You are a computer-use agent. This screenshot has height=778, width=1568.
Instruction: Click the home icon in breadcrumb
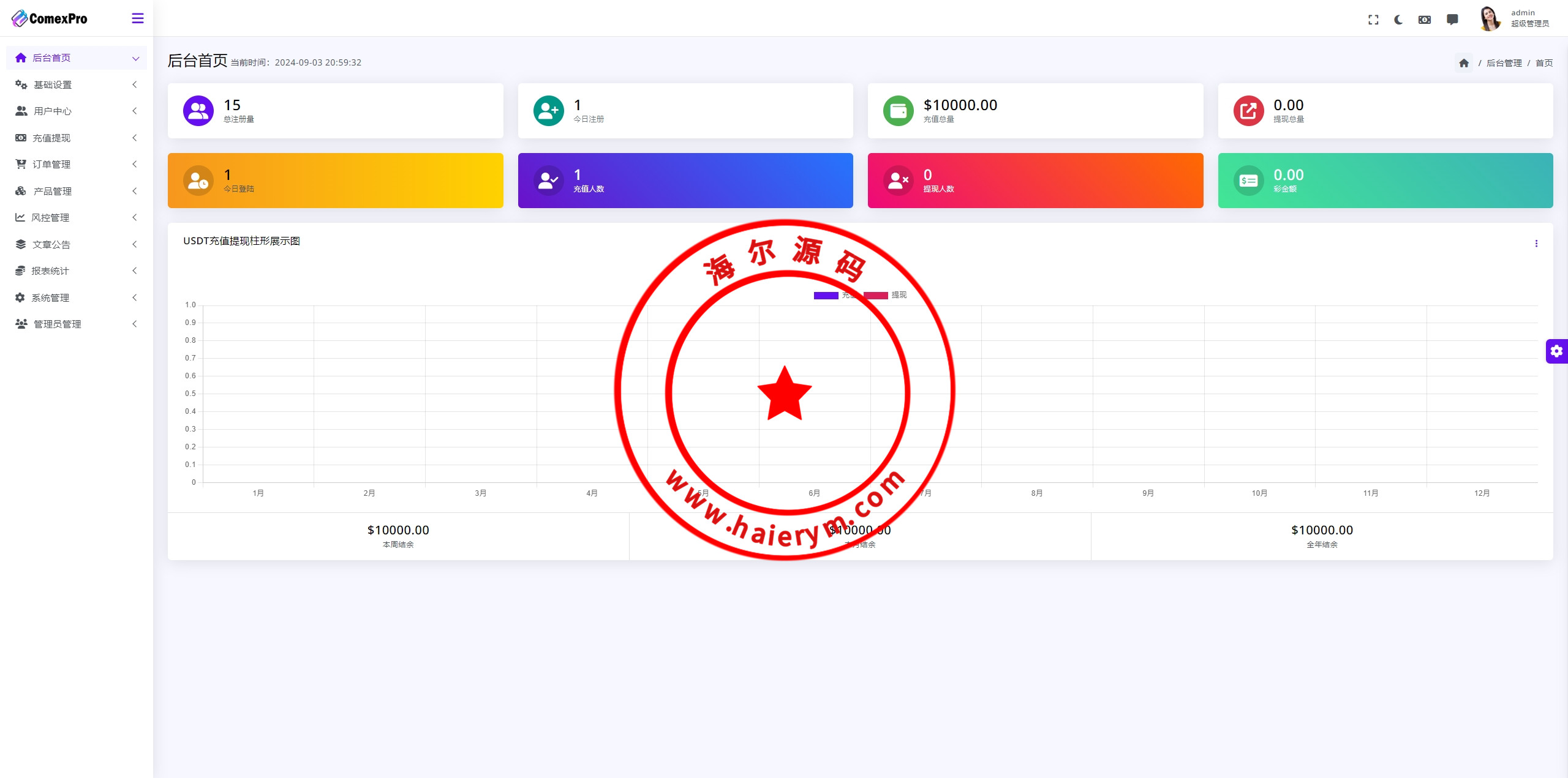pos(1464,63)
